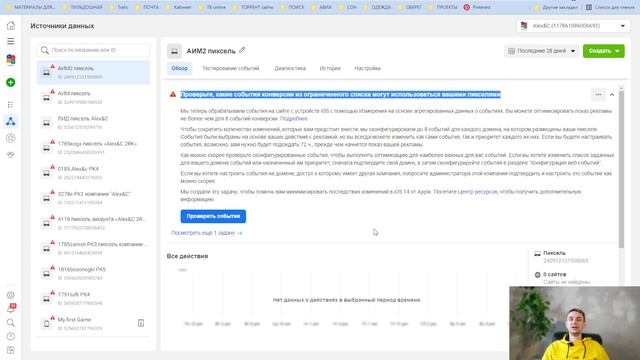Image resolution: width=640 pixels, height=360 pixels.
Task: Open ТОРРЕНТ сайты bookmark folder
Action: pos(254,7)
